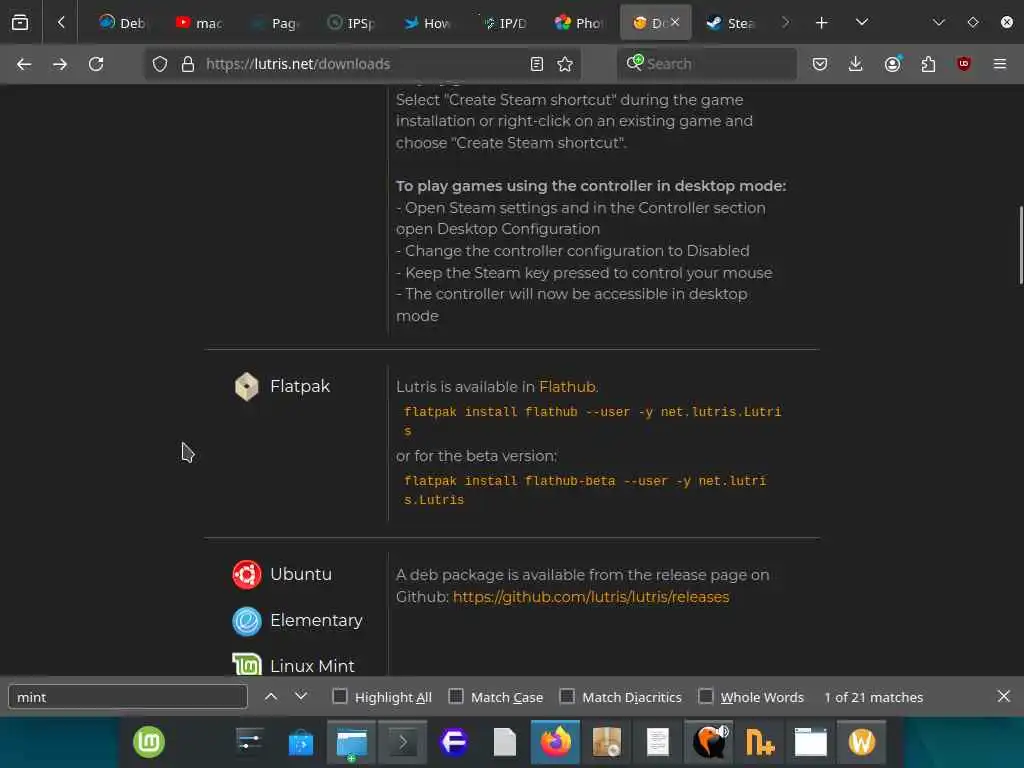This screenshot has height=768, width=1024.
Task: Enable the Match Case checkbox
Action: [456, 696]
